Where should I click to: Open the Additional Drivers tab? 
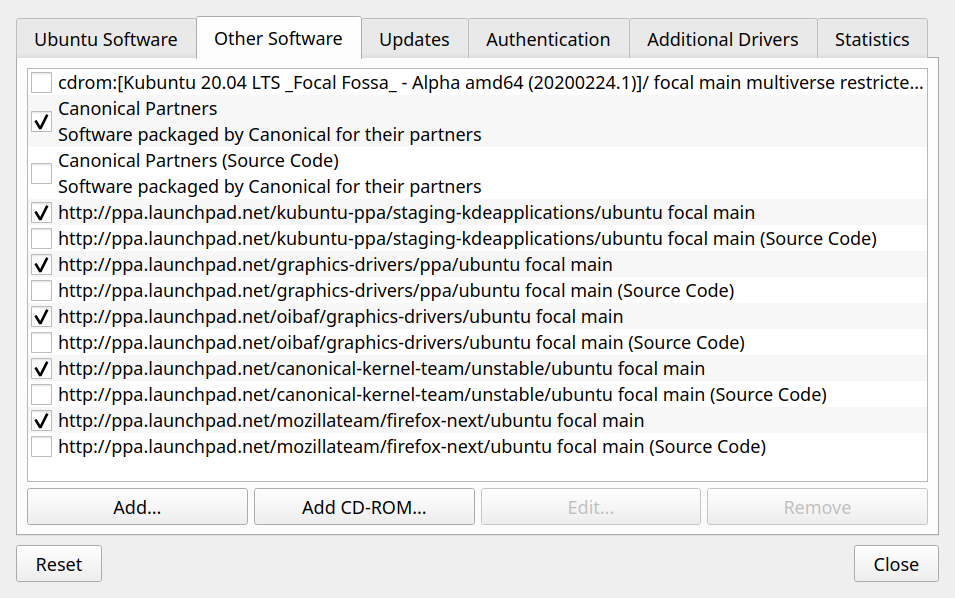722,40
